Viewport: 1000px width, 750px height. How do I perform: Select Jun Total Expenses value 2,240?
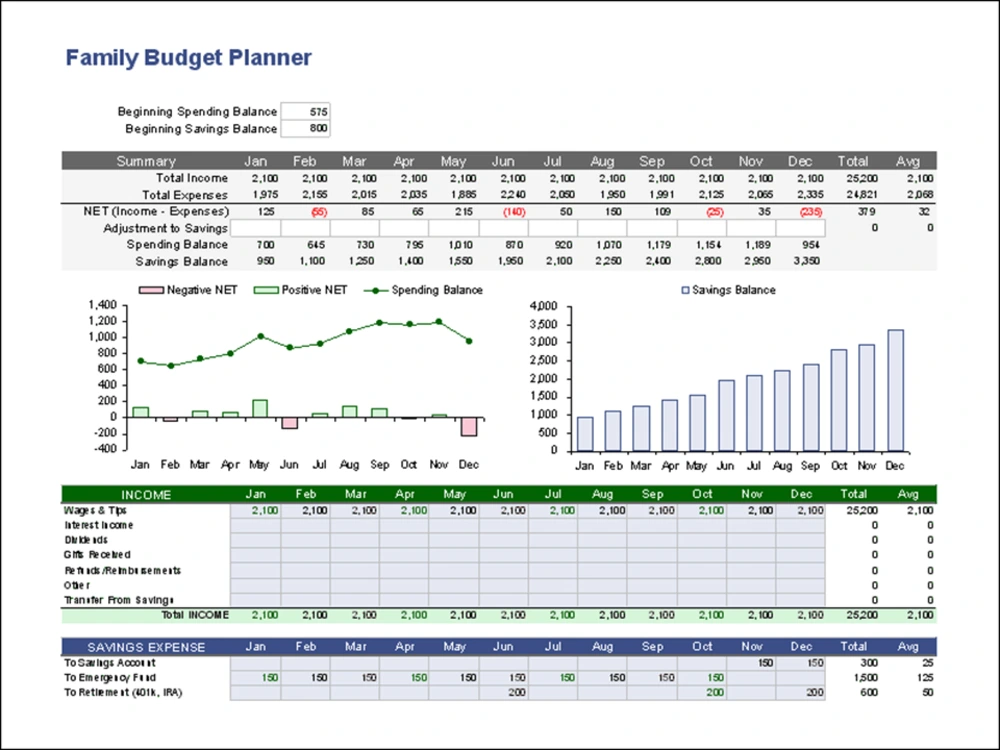(513, 195)
